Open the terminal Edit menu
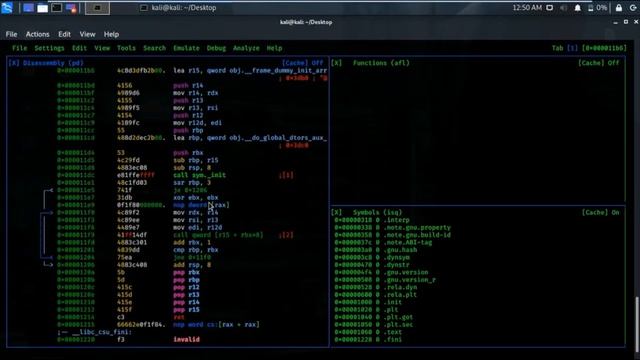Screen dimensions: 640x360 click(x=64, y=34)
